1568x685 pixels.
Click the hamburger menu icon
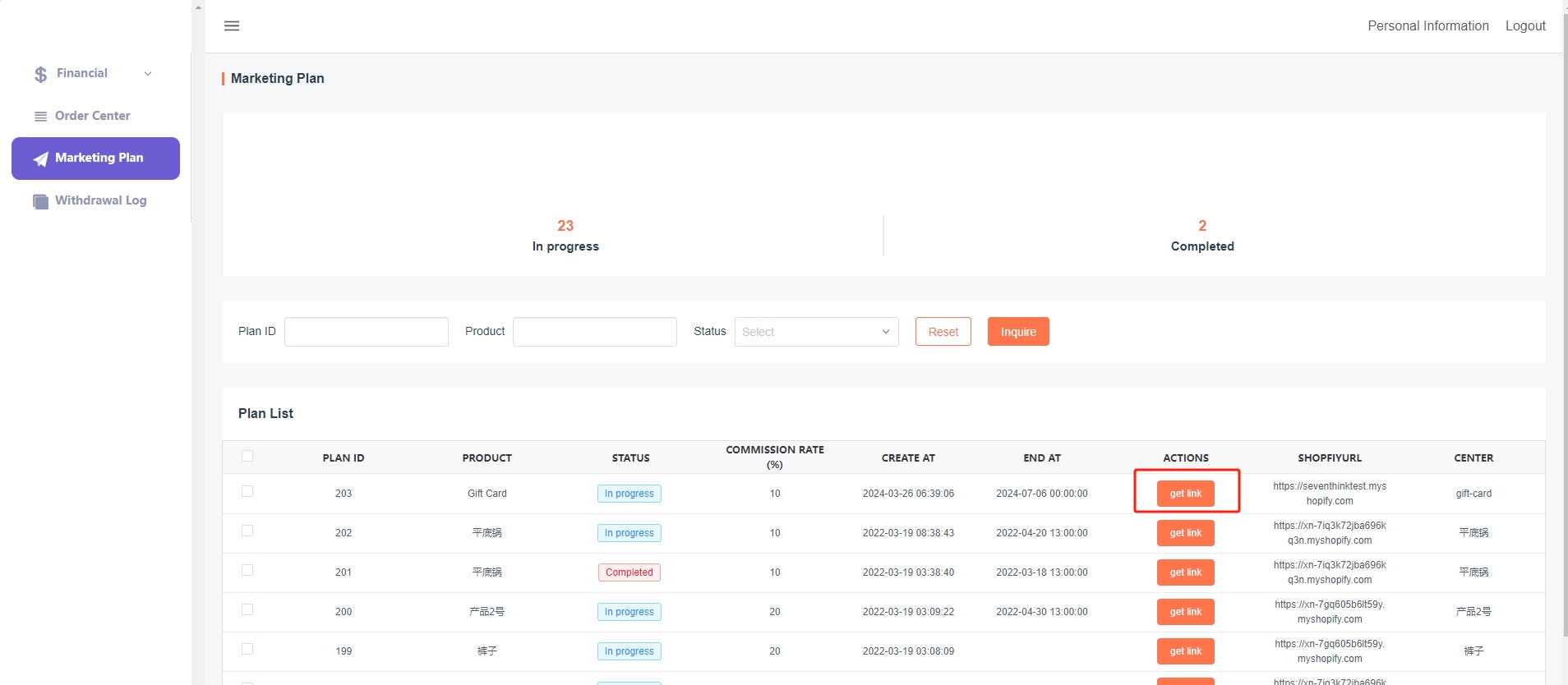point(232,26)
